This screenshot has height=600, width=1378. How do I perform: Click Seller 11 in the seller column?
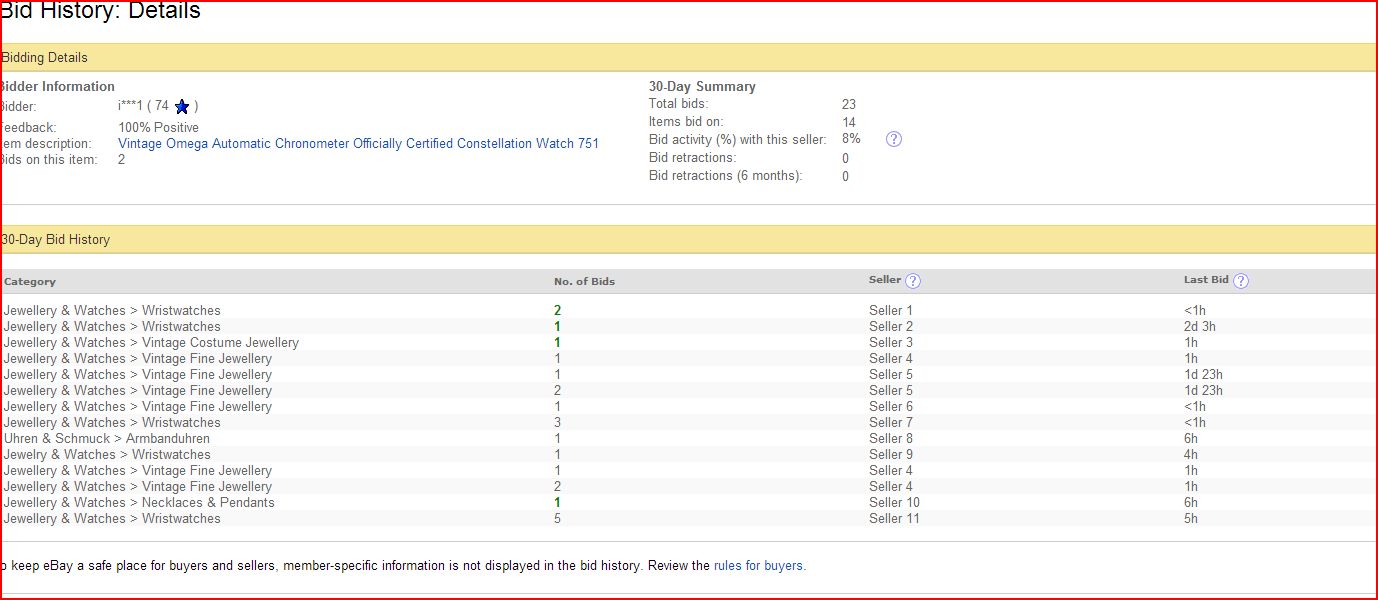[894, 518]
